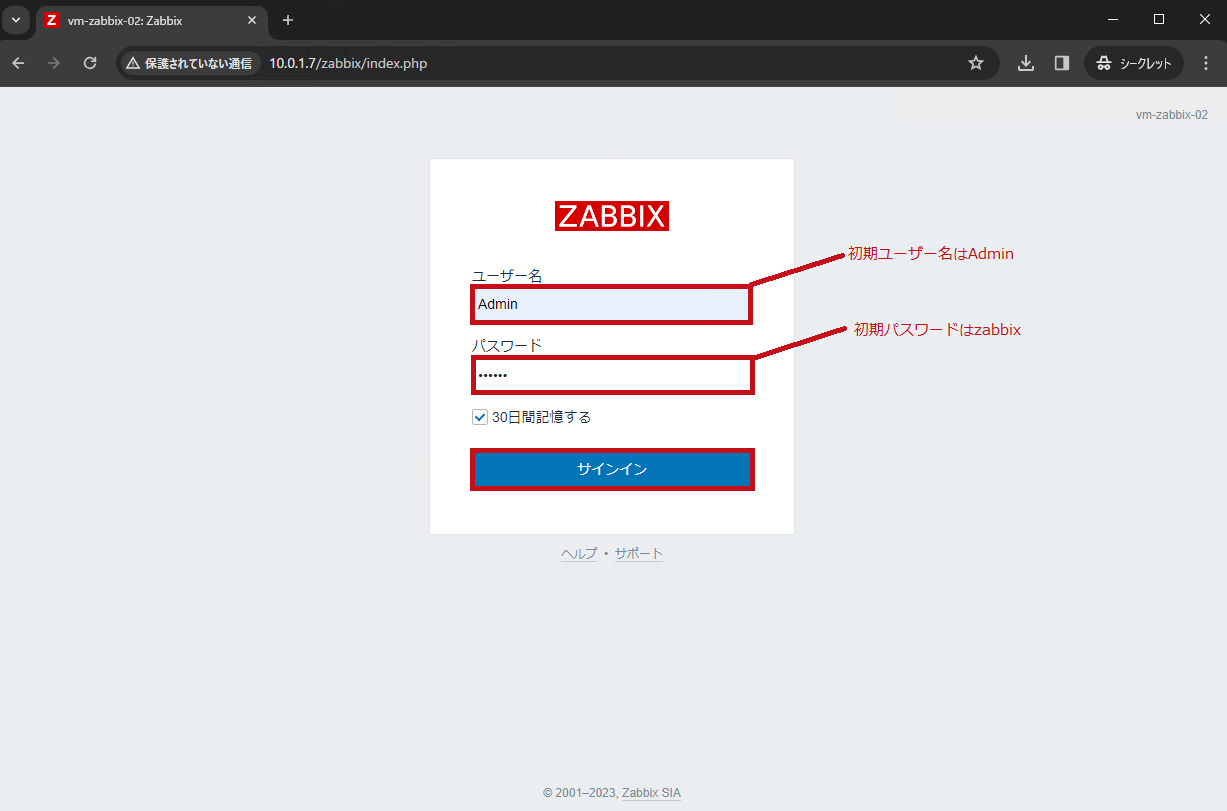
Task: Open the Chrome three-dot menu
Action: click(1205, 63)
